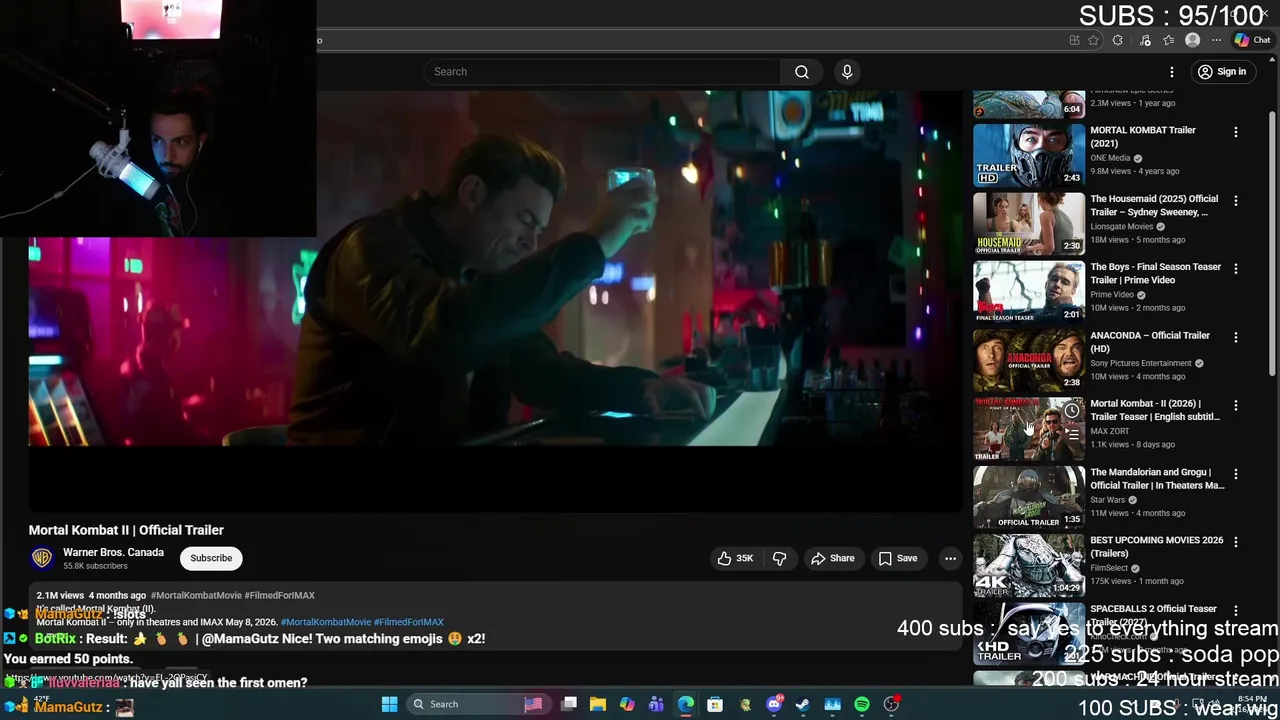
Task: Open more actions menu next to Save
Action: click(950, 558)
